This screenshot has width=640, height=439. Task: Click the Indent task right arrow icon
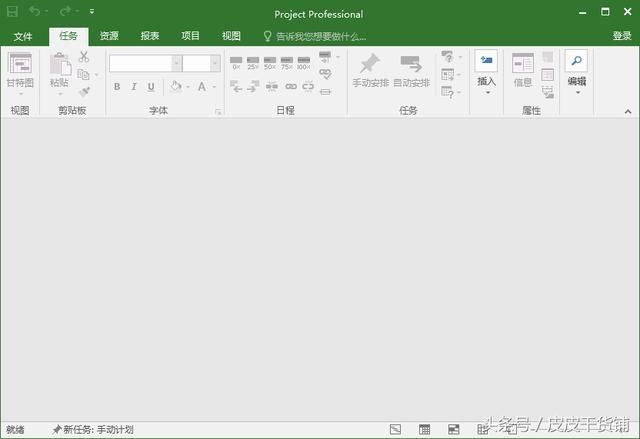[x=253, y=86]
